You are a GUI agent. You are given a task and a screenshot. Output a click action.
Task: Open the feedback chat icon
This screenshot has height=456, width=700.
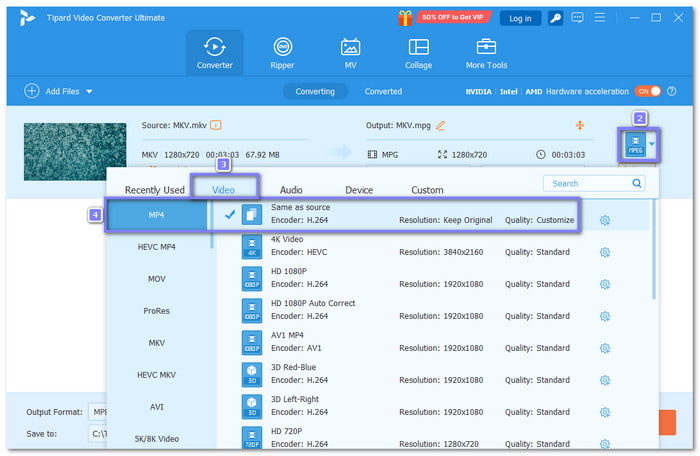coord(577,18)
